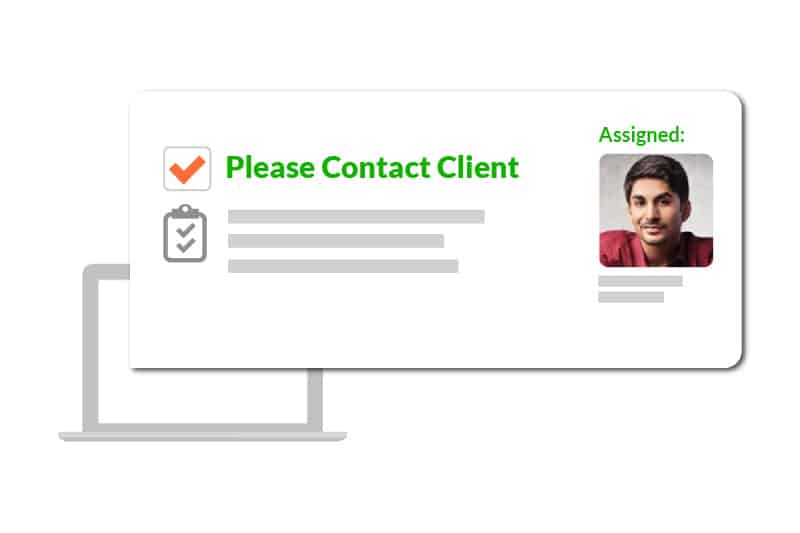Click the 'Assigned:' label
The image size is (800, 533).
pos(641,135)
